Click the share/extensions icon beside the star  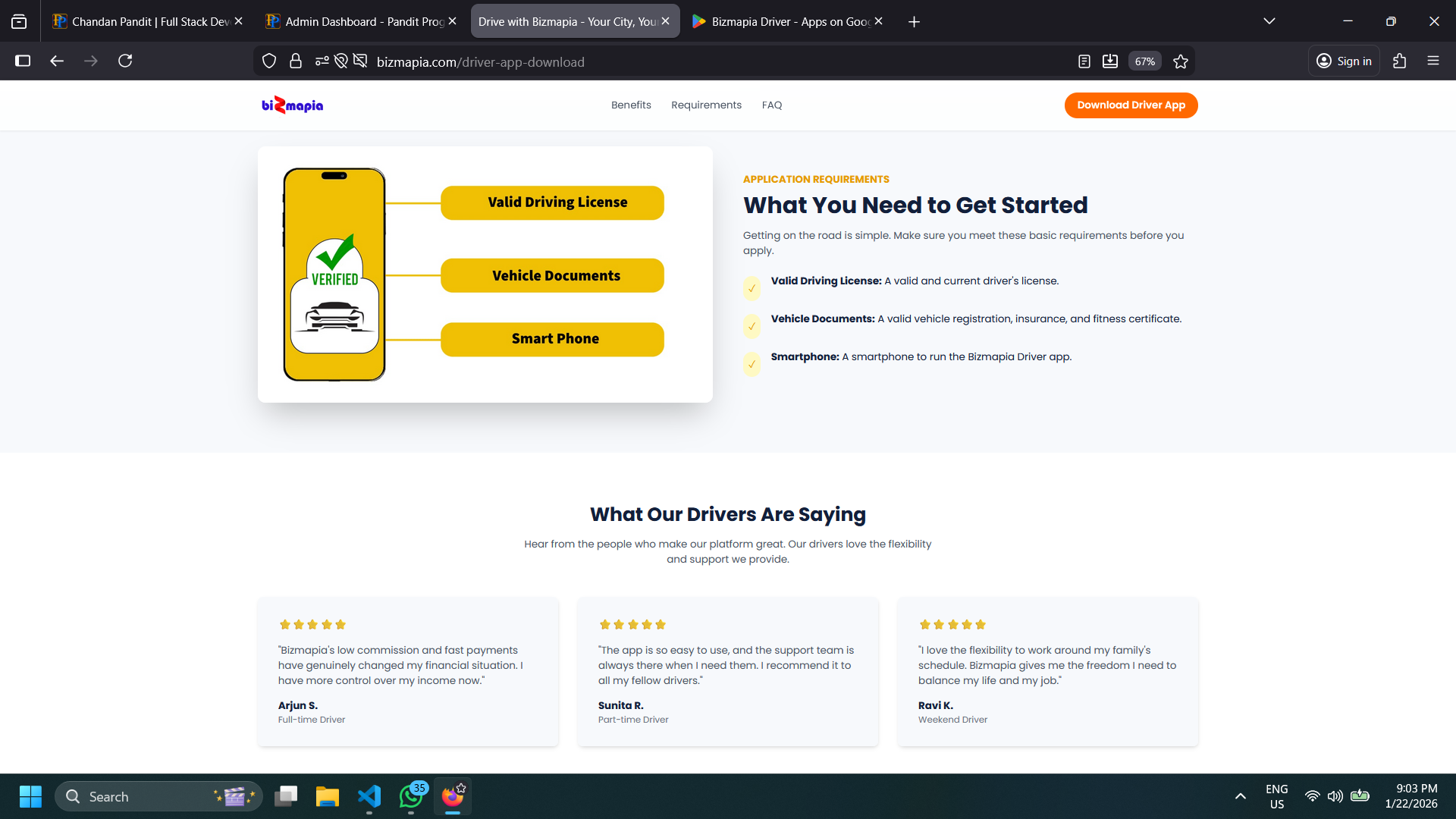click(1400, 61)
